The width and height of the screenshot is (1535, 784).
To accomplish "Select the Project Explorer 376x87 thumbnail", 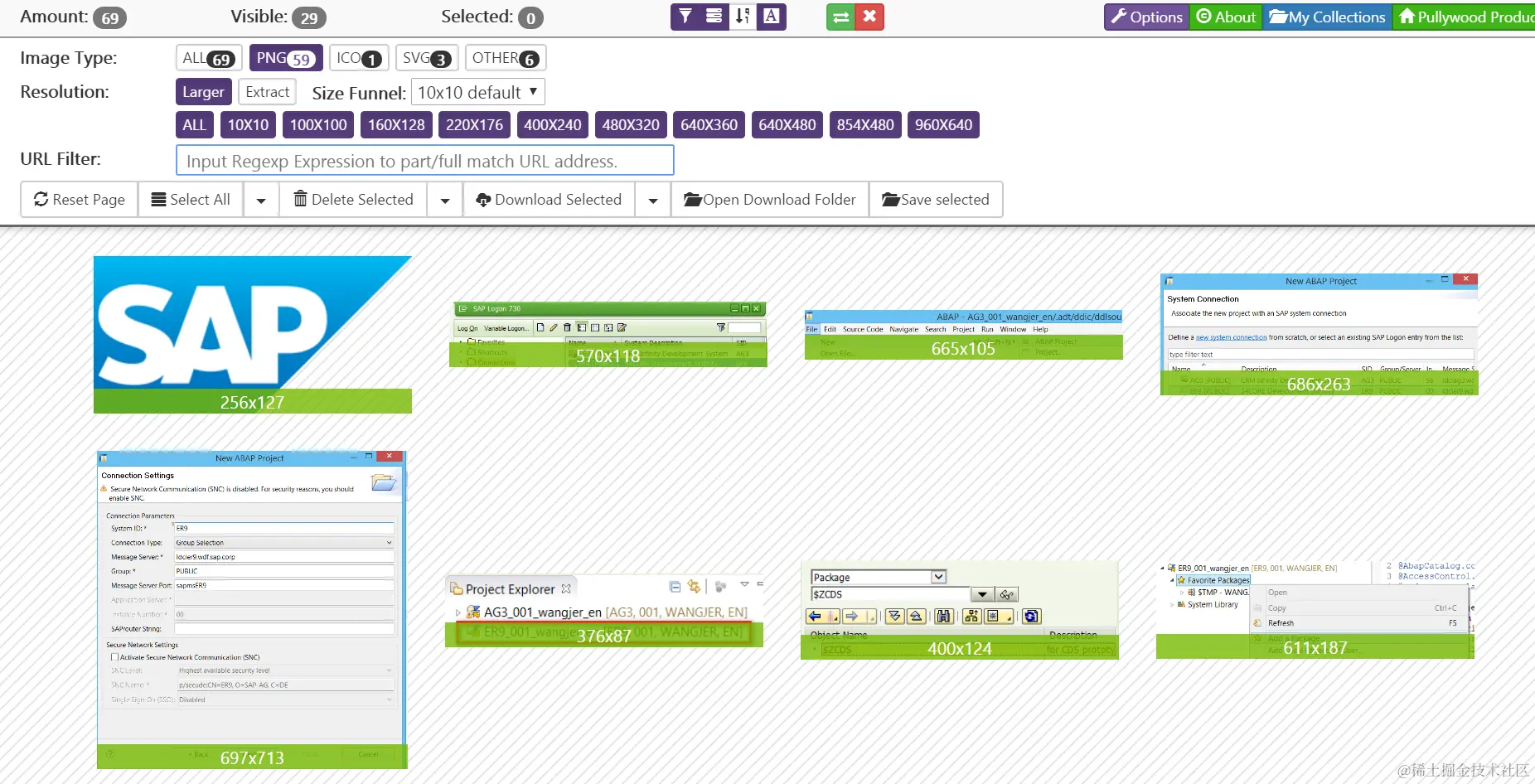I will pyautogui.click(x=604, y=611).
